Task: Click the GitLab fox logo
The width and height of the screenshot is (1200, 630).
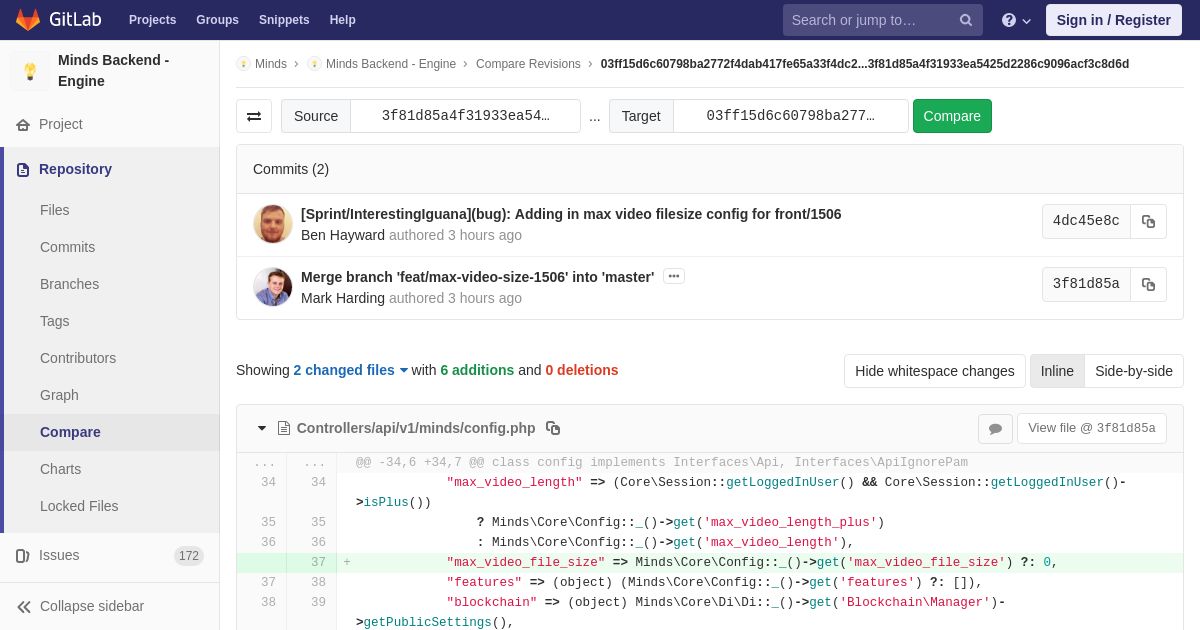Action: point(28,20)
